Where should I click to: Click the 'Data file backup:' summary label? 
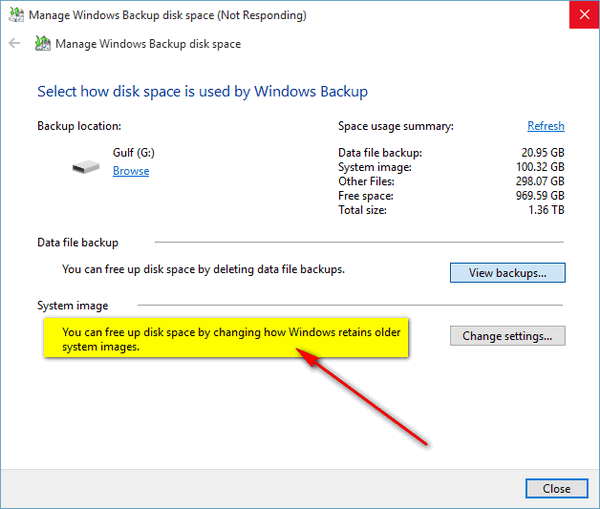point(380,153)
